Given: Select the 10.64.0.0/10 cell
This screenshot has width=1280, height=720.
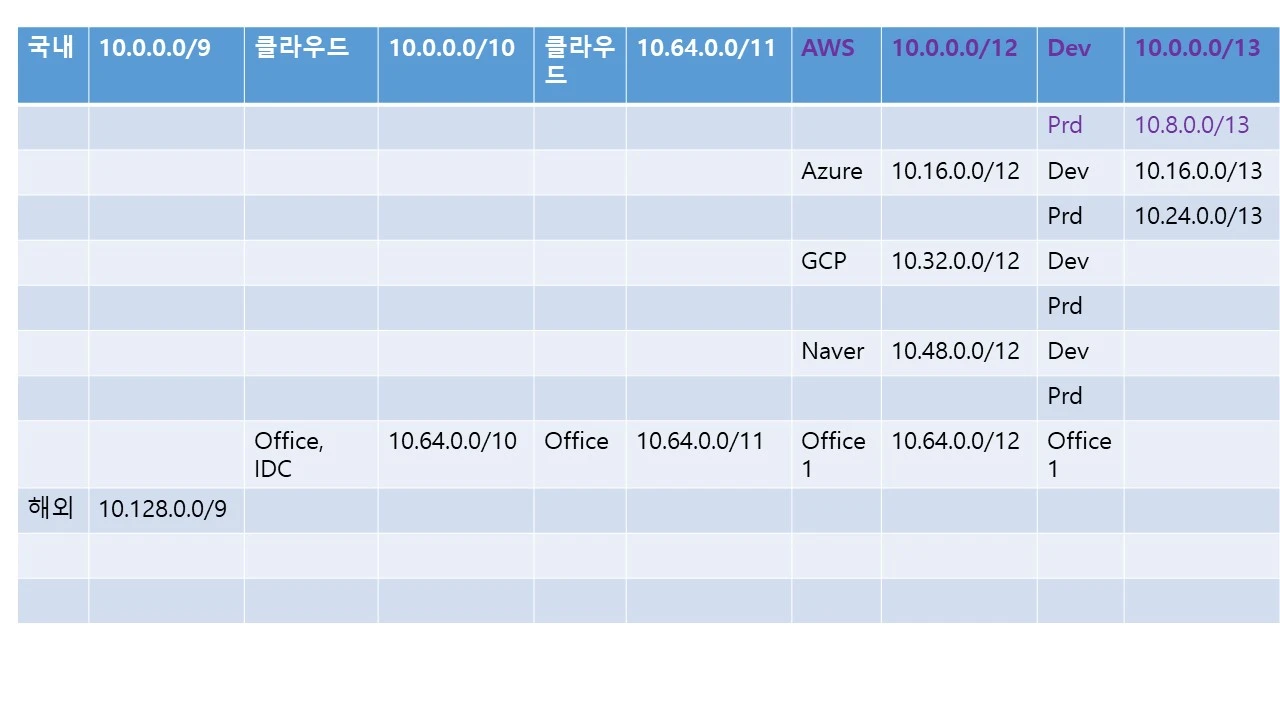Looking at the screenshot, I should point(455,454).
